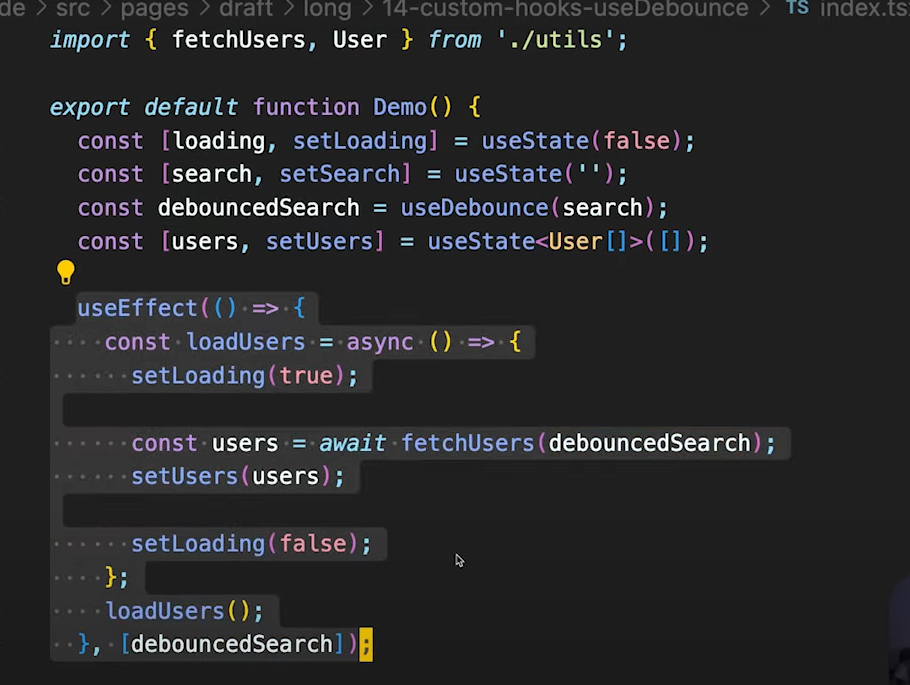The image size is (910, 685).
Task: Click the 'setLoading(false)' statement
Action: pos(251,544)
